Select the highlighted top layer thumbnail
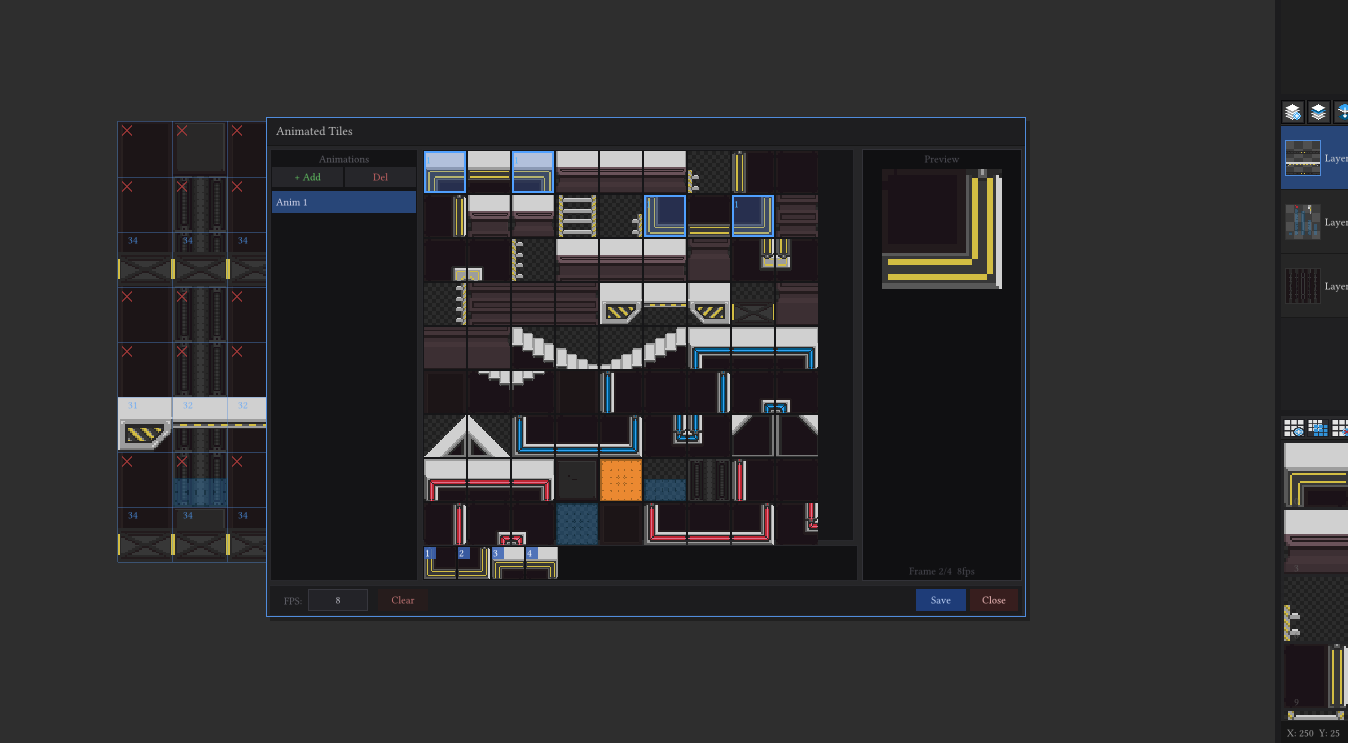The height and width of the screenshot is (743, 1348). point(1302,158)
